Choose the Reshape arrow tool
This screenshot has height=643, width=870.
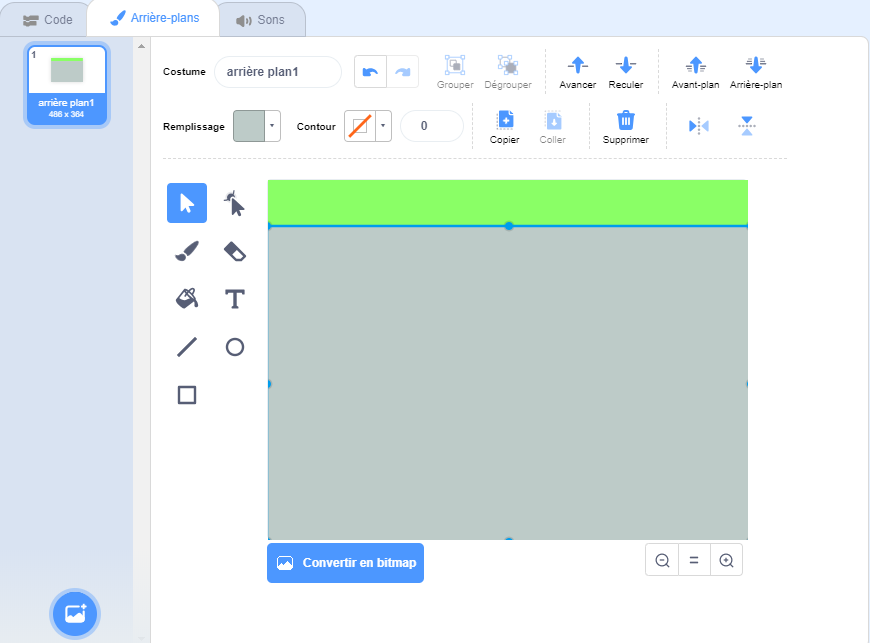[x=234, y=203]
